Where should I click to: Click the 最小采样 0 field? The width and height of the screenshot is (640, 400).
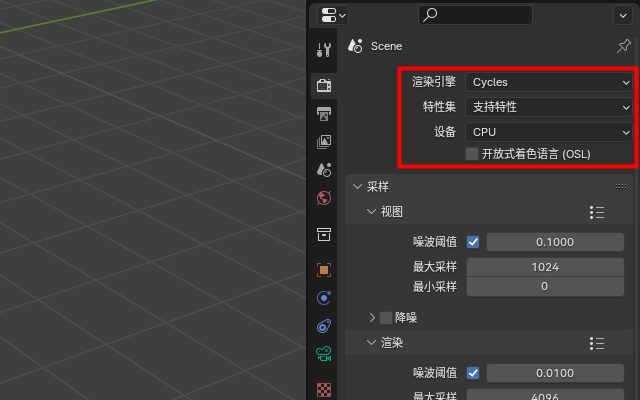pyautogui.click(x=545, y=287)
